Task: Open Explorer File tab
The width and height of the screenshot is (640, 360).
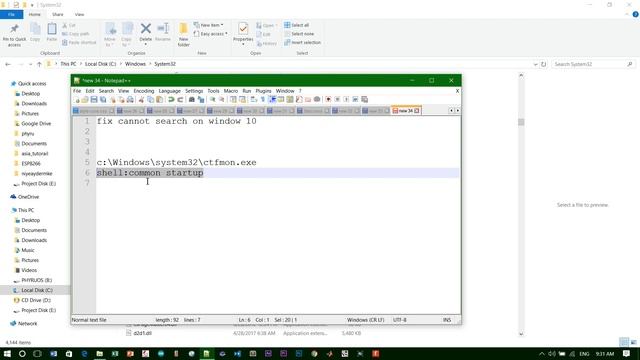Action: pyautogui.click(x=11, y=14)
